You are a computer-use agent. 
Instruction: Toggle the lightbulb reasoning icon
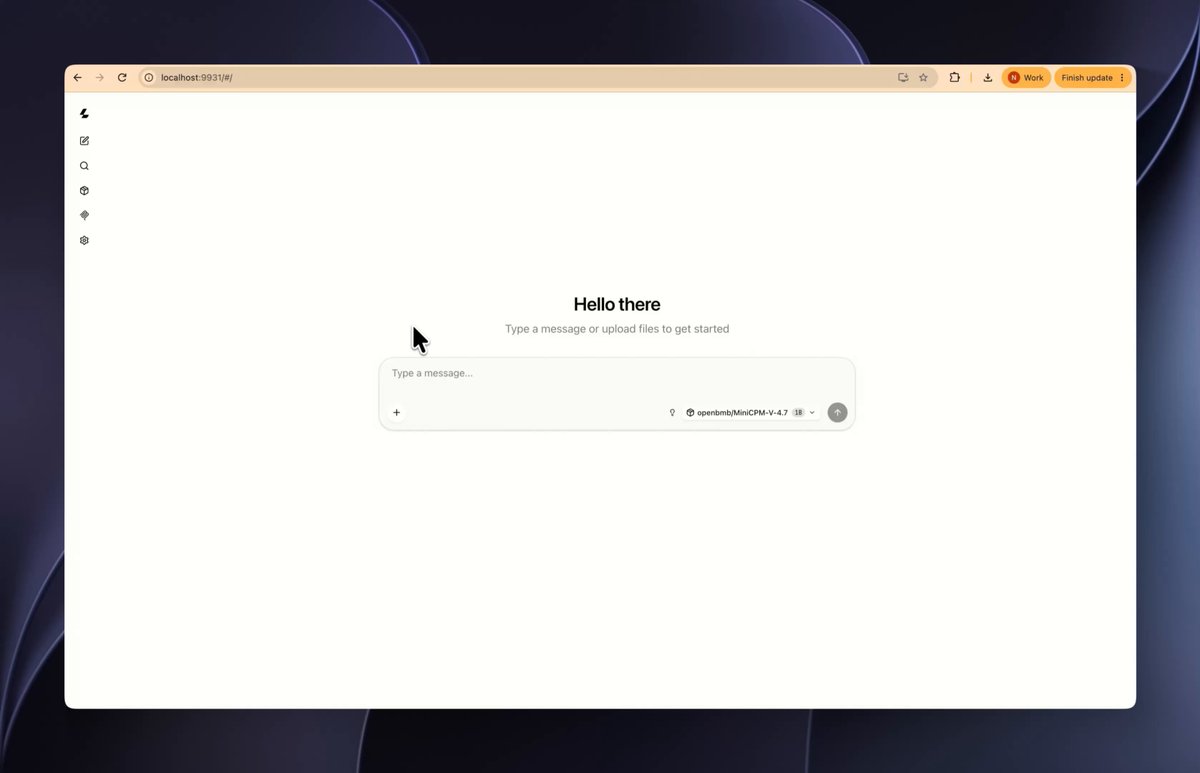[672, 412]
